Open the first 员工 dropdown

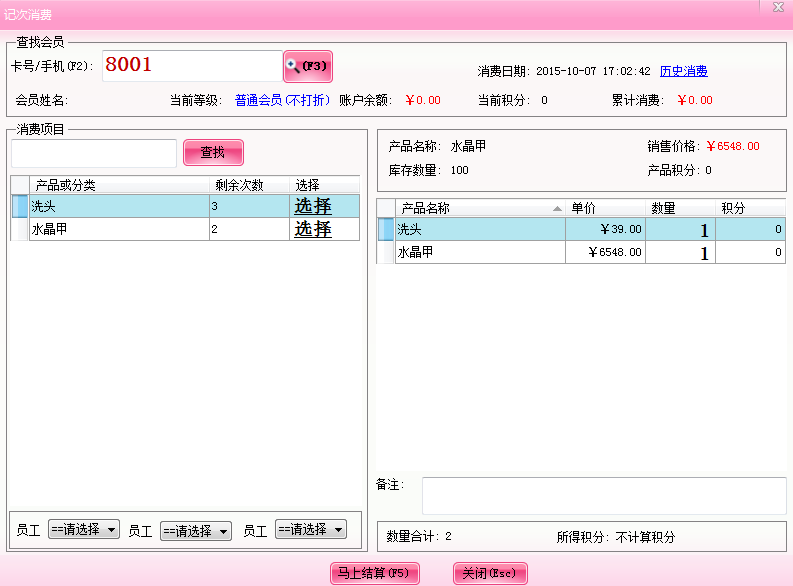pyautogui.click(x=84, y=529)
